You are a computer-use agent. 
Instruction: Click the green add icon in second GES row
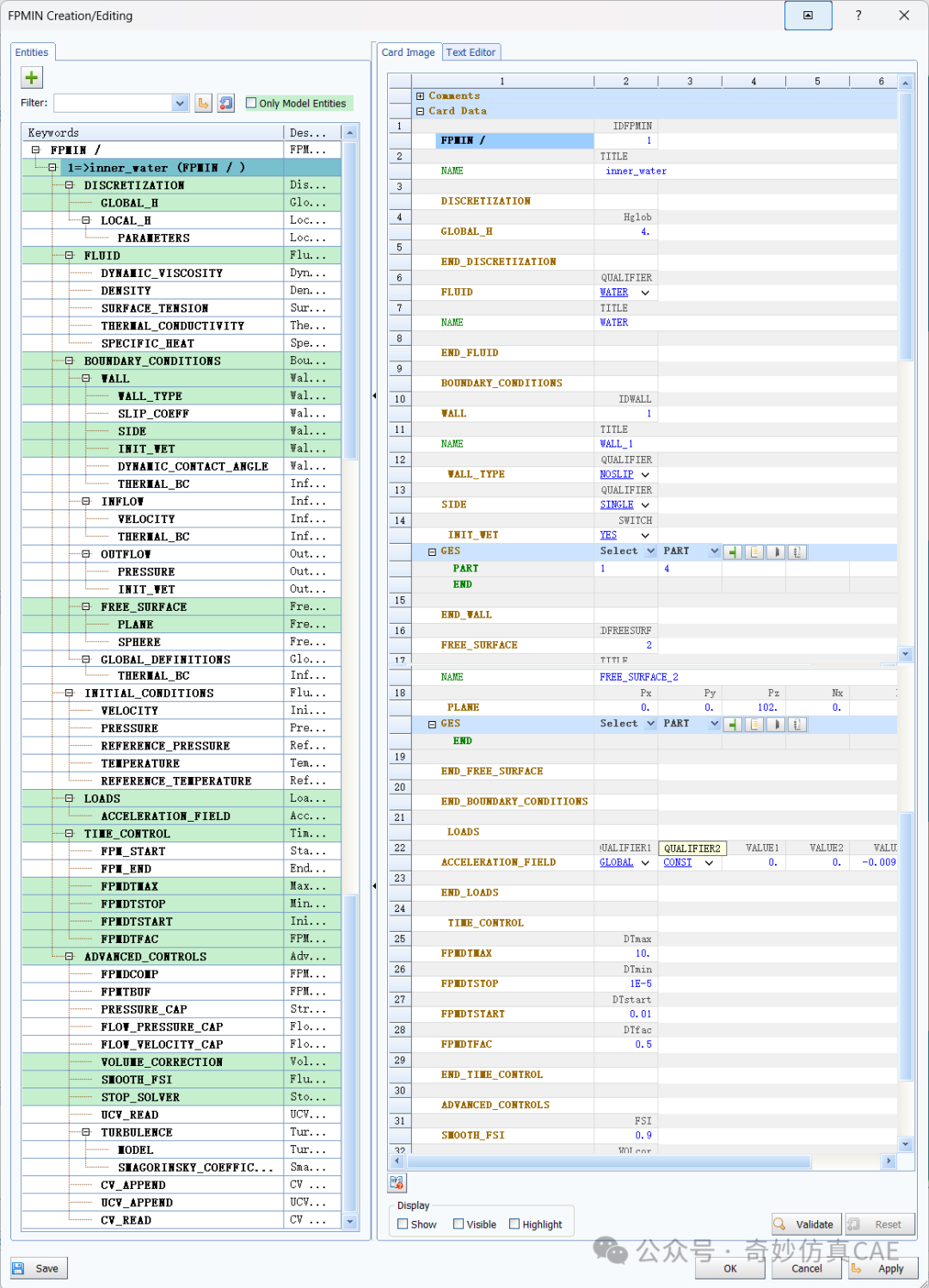pyautogui.click(x=733, y=724)
